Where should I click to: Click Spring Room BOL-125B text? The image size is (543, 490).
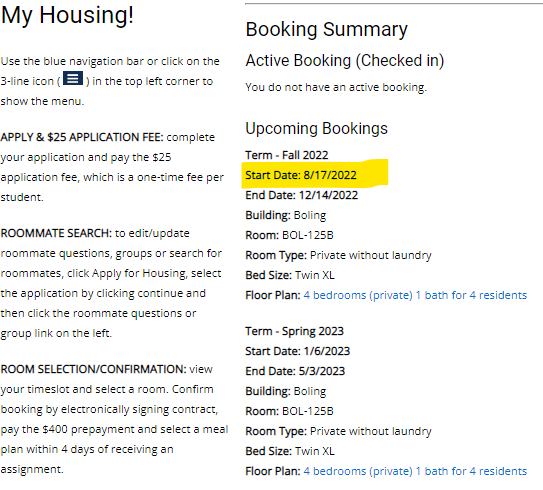click(x=290, y=411)
